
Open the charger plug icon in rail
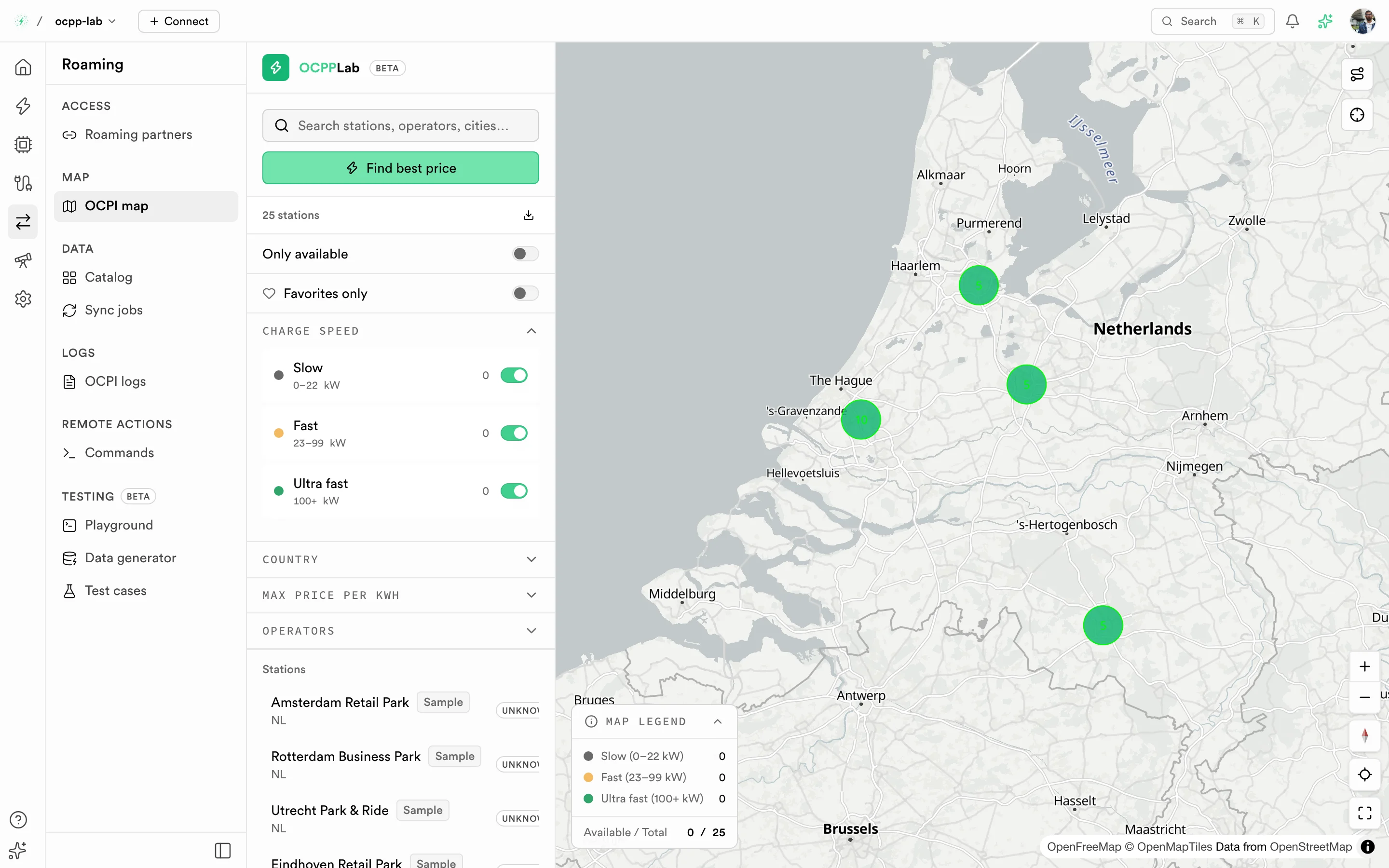click(x=23, y=183)
